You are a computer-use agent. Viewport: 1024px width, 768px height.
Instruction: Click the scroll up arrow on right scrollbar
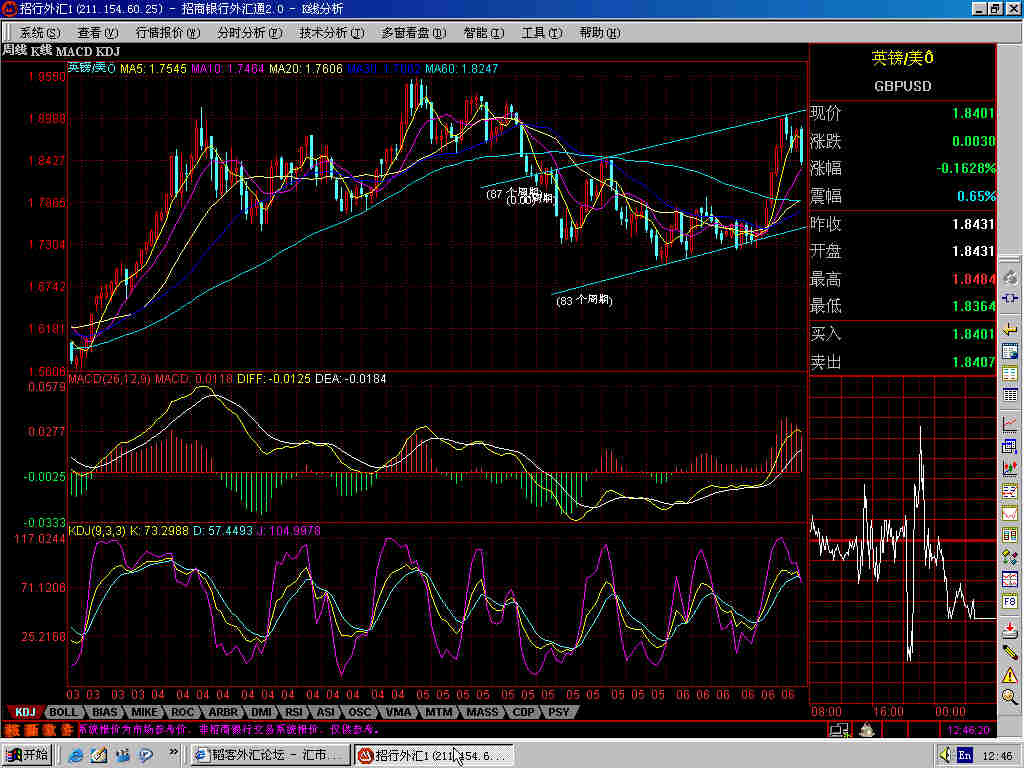tap(1010, 50)
